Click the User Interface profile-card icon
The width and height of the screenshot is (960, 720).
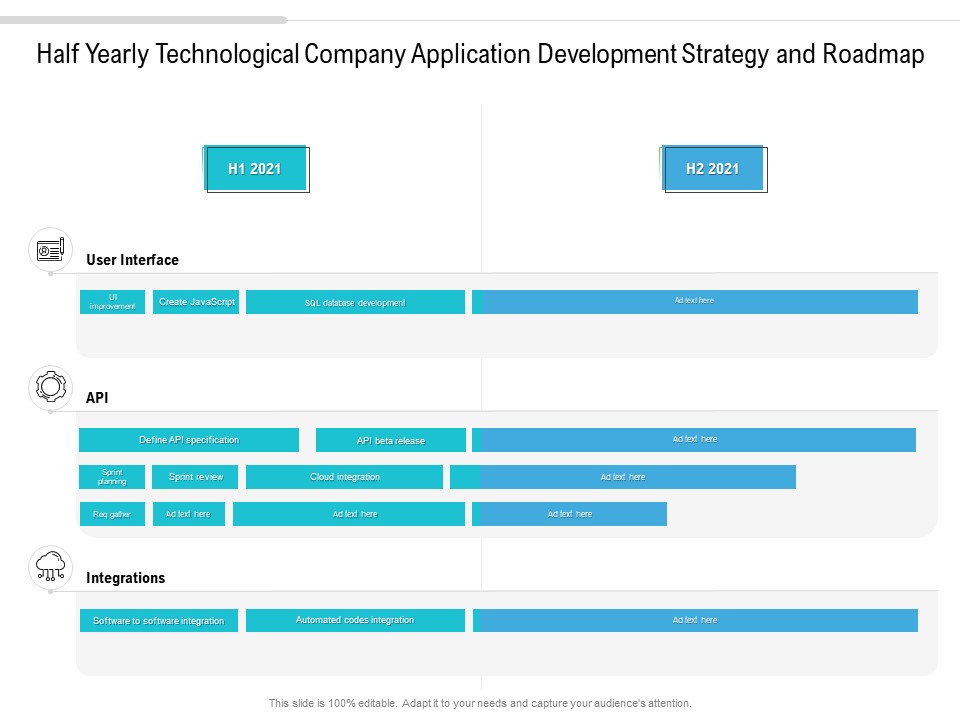(50, 250)
